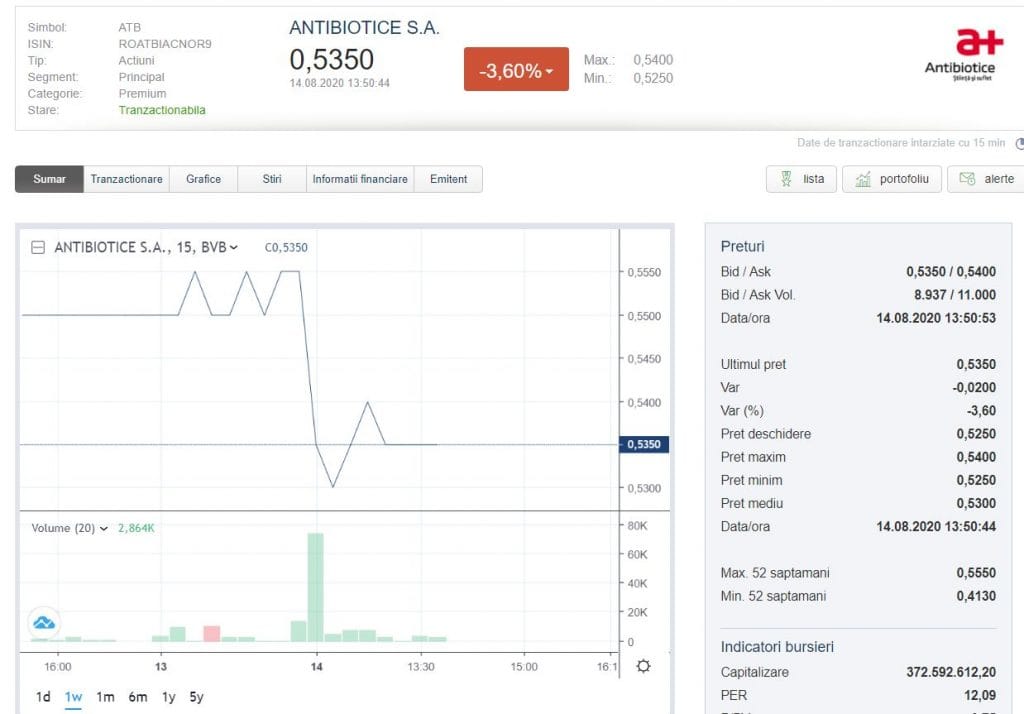Click the red volume bar
The image size is (1024, 714).
point(212,634)
